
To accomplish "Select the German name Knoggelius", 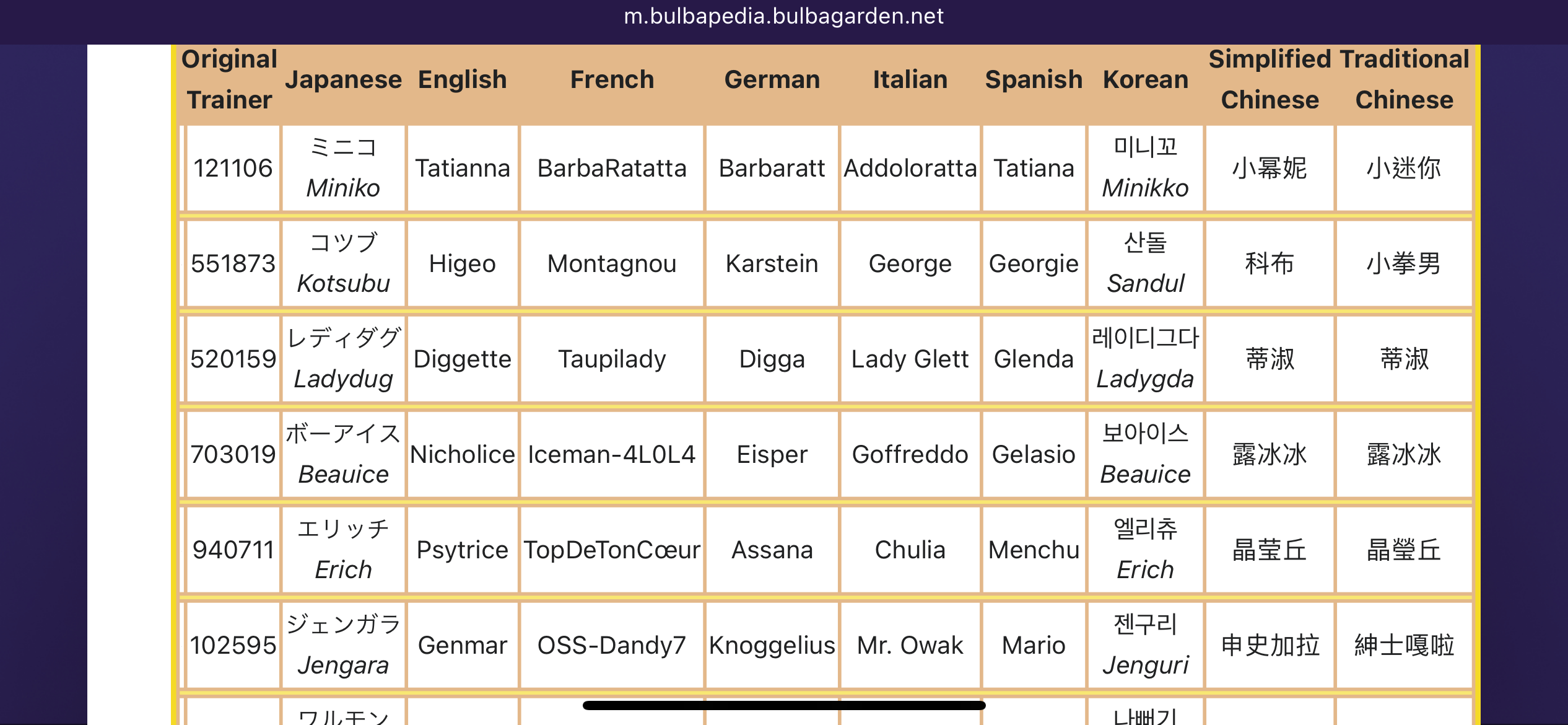I will pos(772,645).
